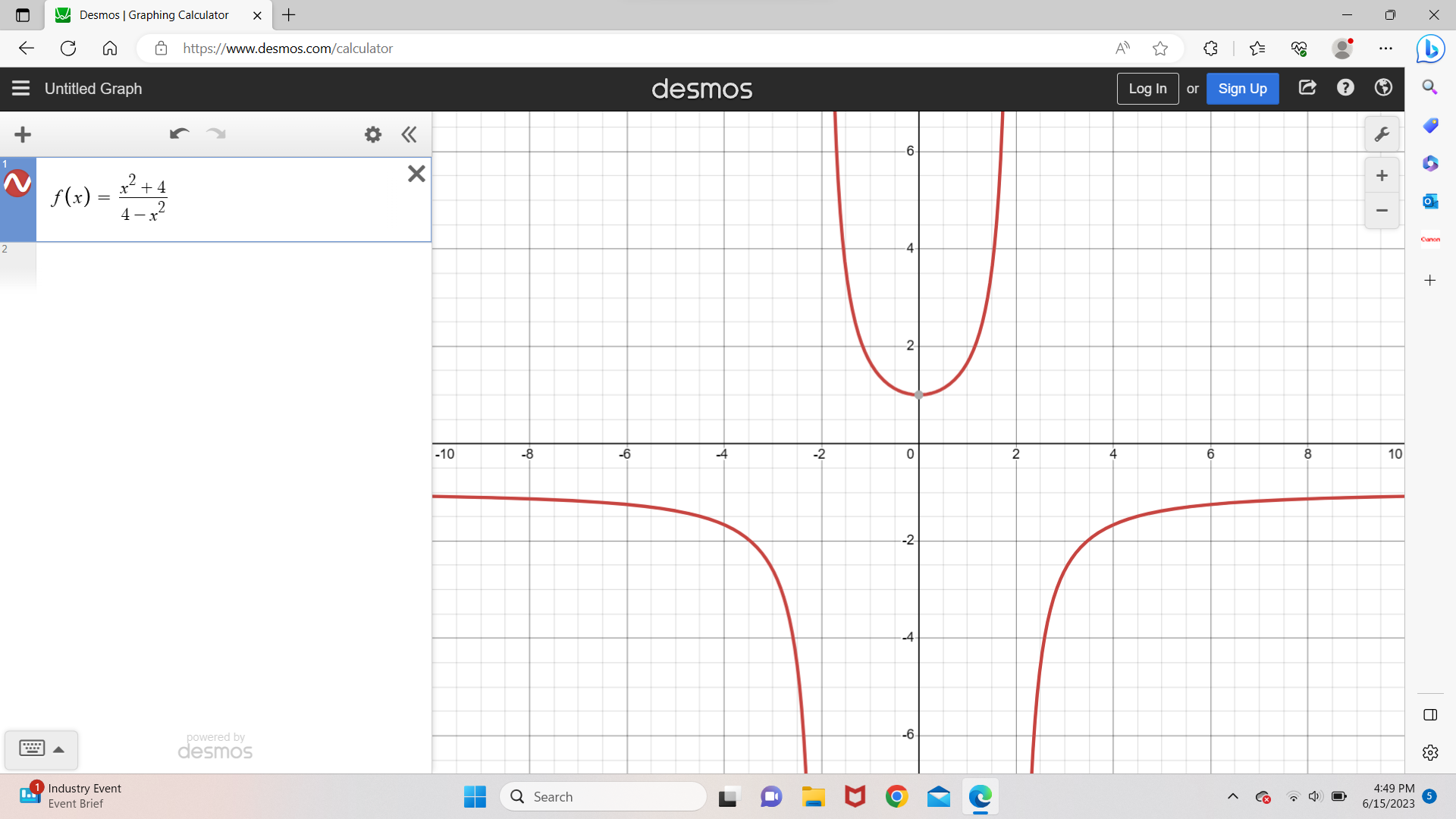Rename the Untitled Graph title
The height and width of the screenshot is (819, 1456).
(x=93, y=89)
